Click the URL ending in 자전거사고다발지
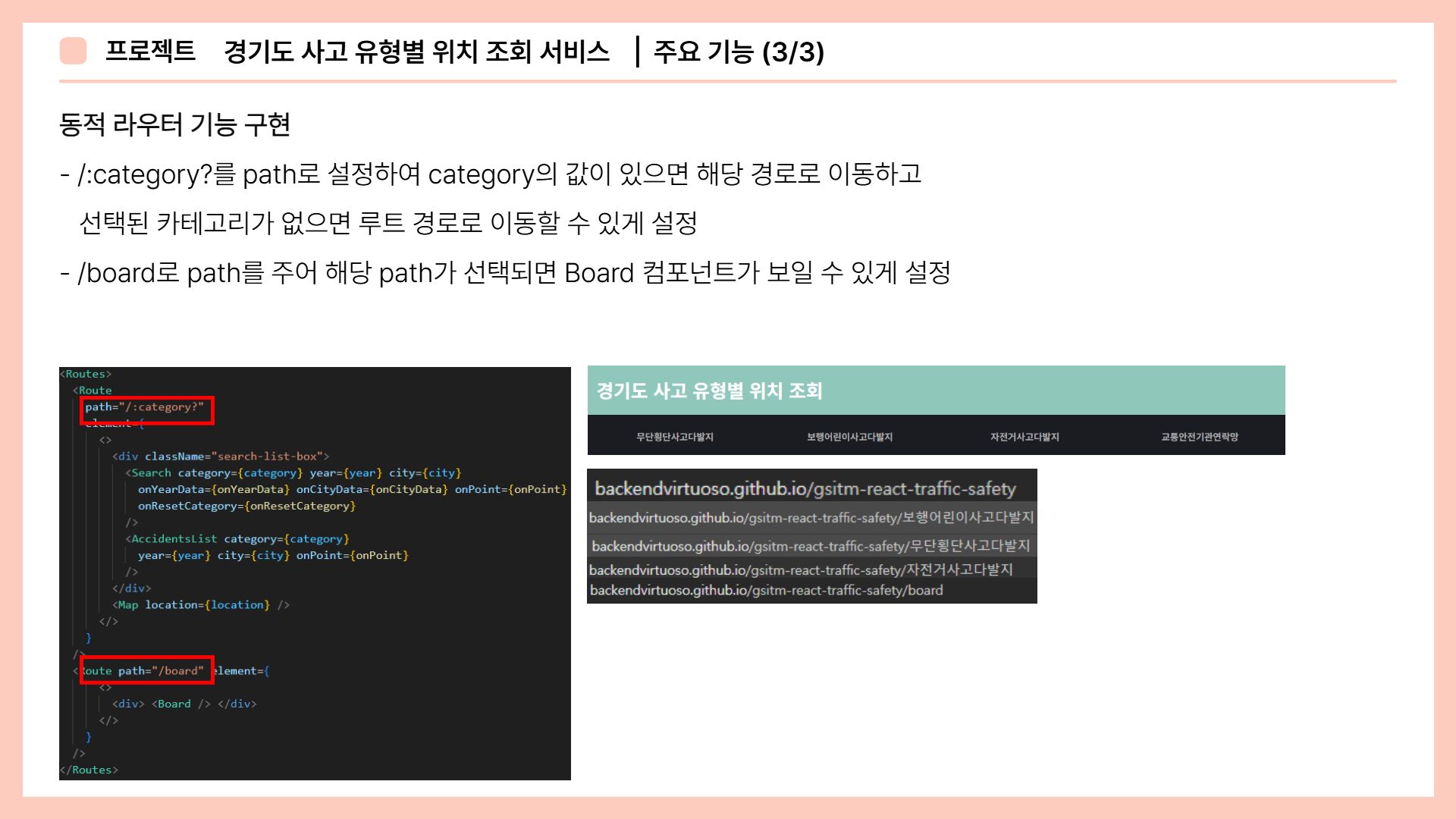1456x819 pixels. (x=800, y=570)
